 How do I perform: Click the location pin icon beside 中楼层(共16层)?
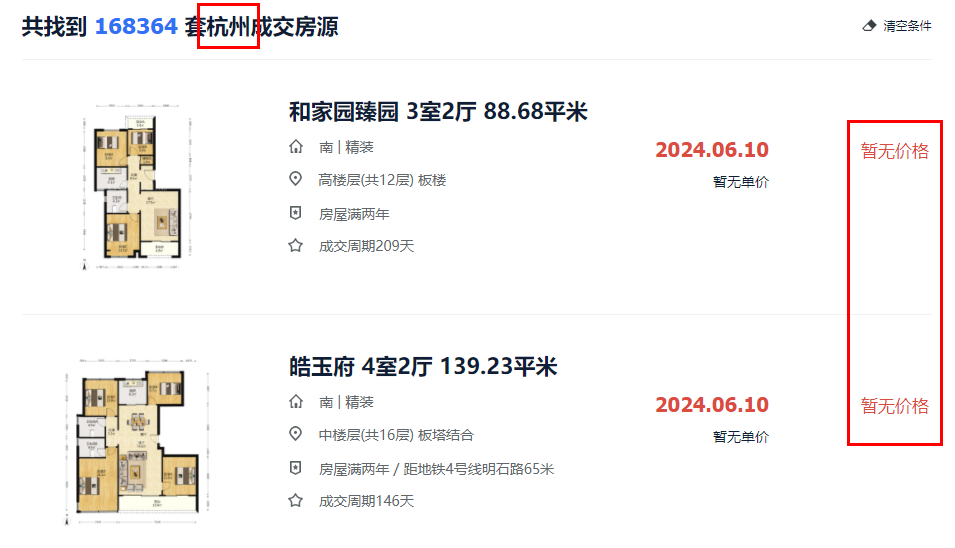point(295,434)
